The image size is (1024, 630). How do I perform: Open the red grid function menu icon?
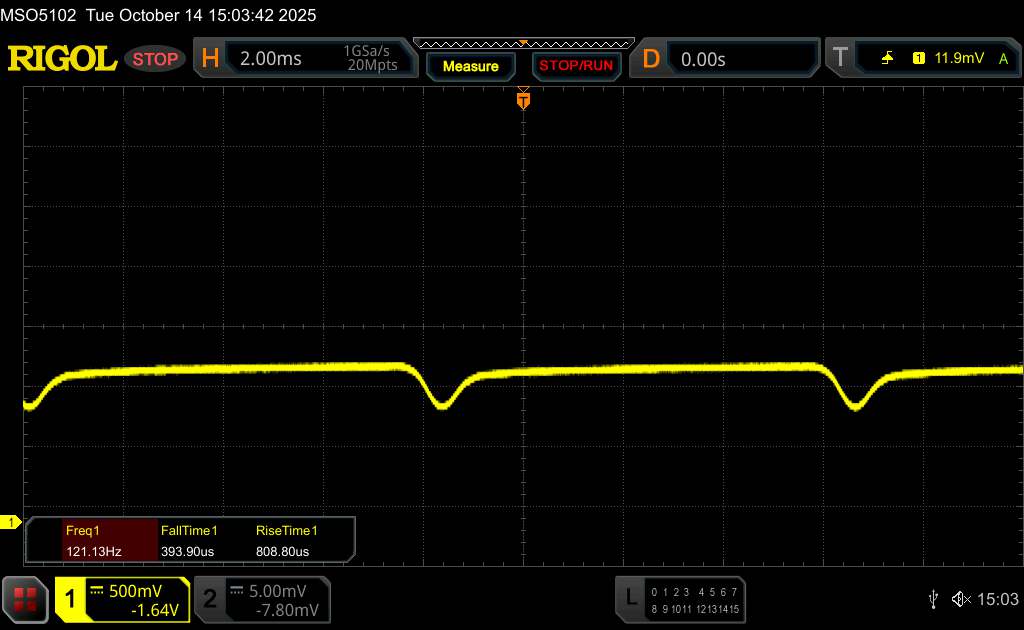(25, 598)
